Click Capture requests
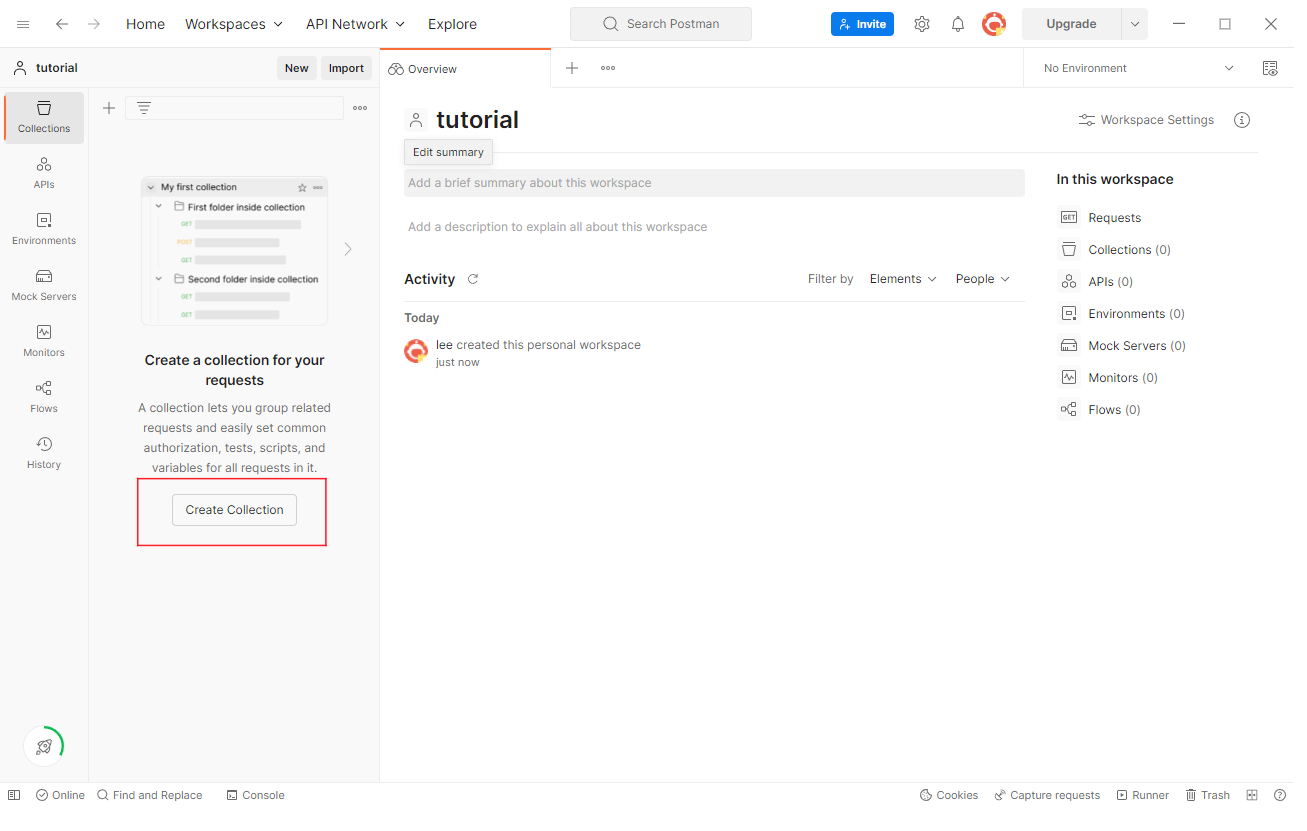1307x831 pixels. click(x=1047, y=795)
